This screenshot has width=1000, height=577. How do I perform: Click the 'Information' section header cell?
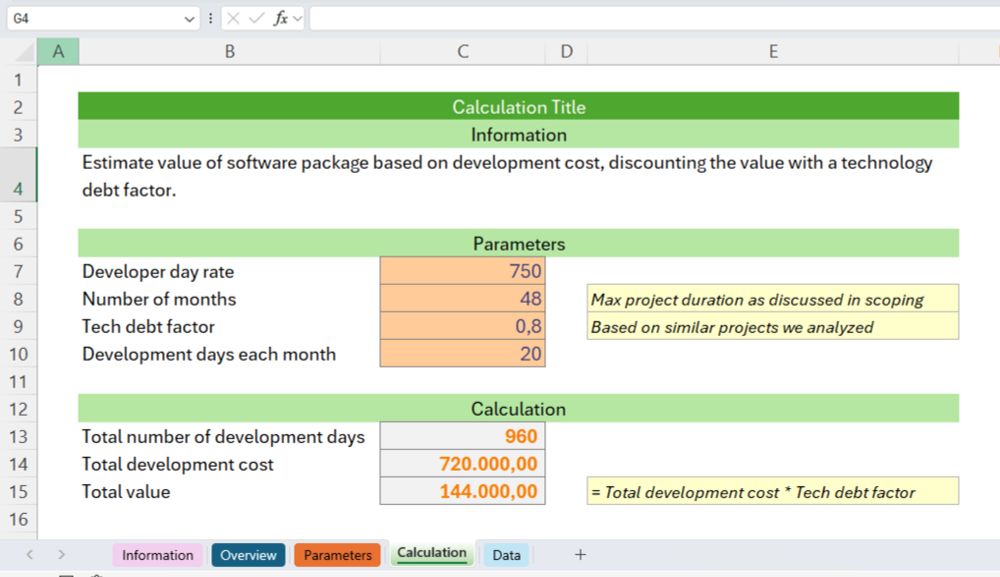click(x=518, y=135)
